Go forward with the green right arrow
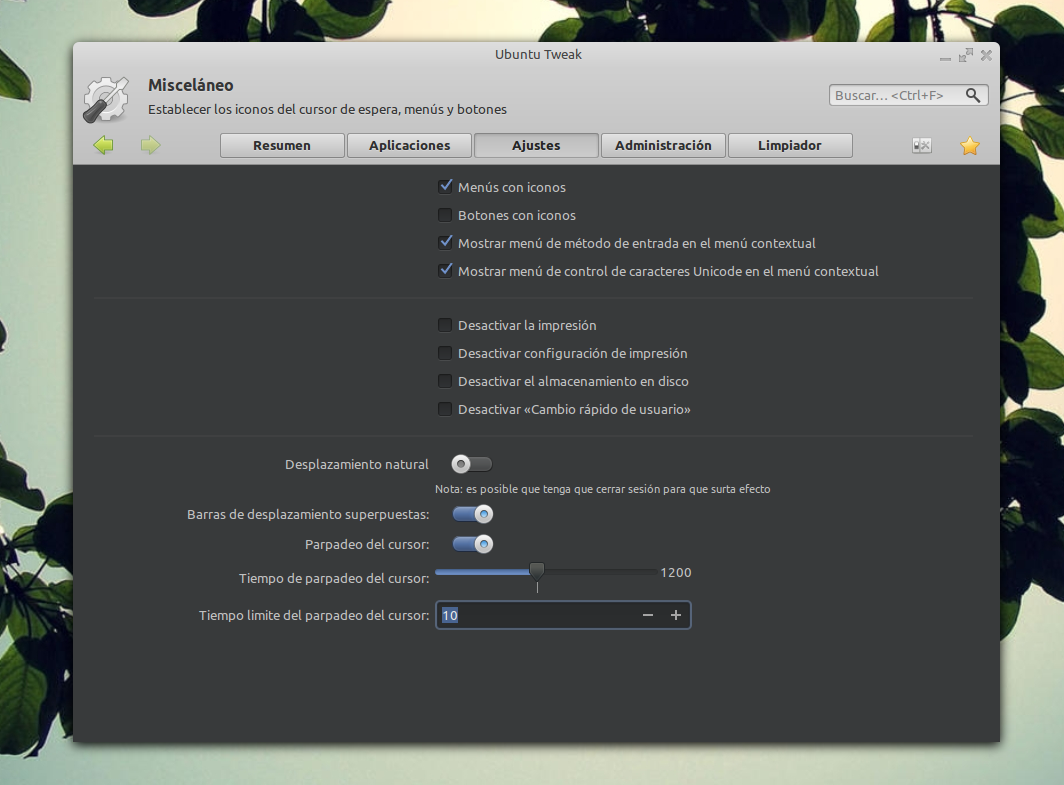 tap(151, 145)
